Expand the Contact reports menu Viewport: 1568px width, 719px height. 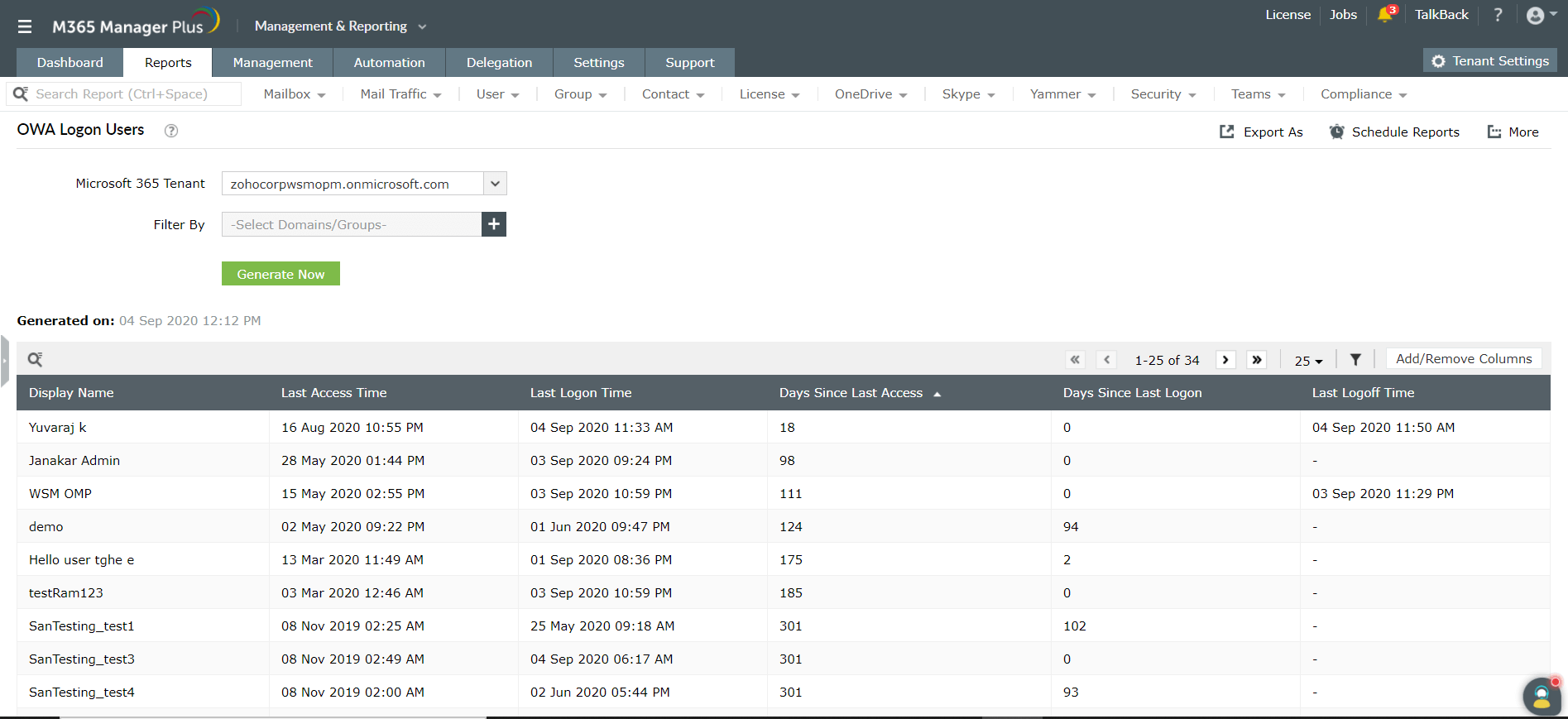[x=673, y=94]
